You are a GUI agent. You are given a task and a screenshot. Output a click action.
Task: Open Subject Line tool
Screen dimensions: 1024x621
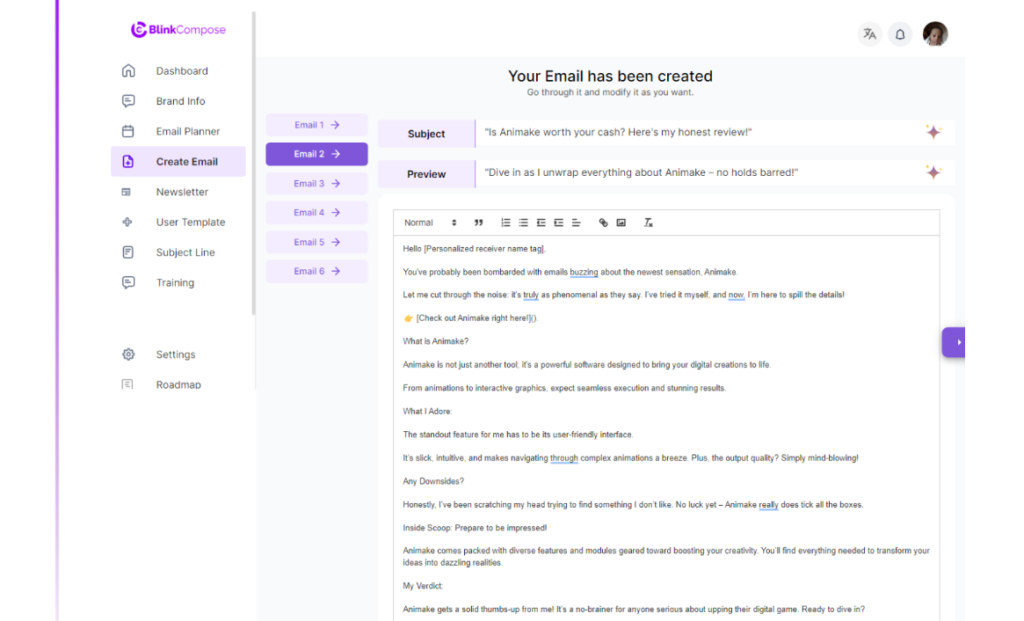tap(185, 252)
